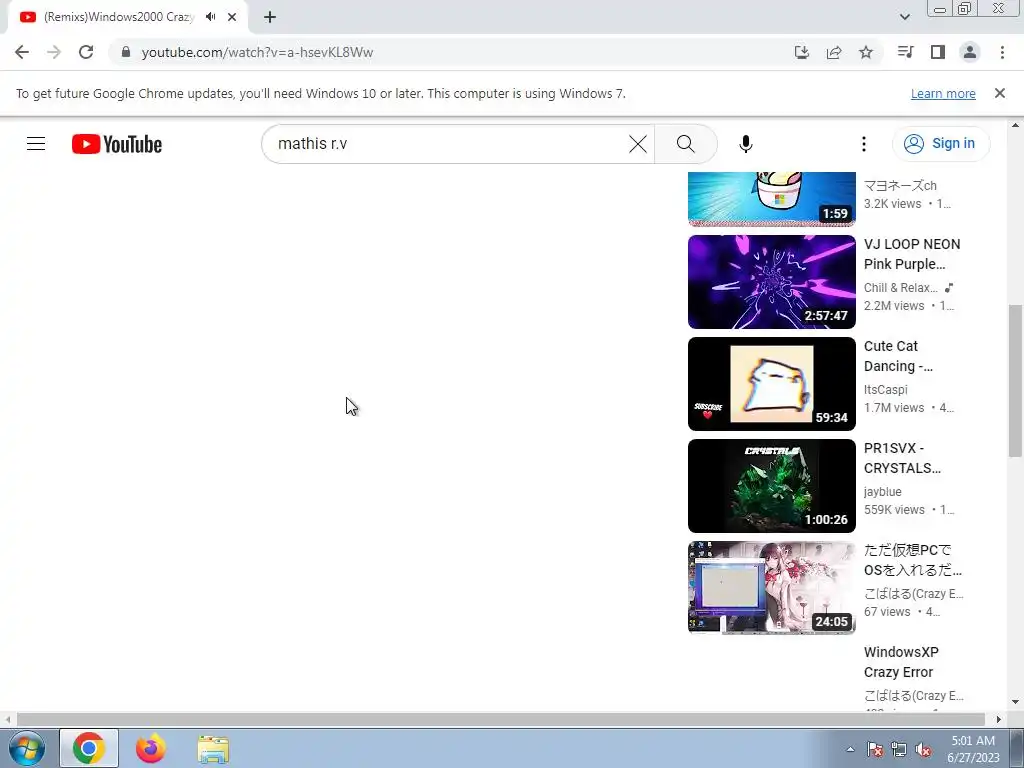Play the PR1SVX CRYSTALS thumbnail
Screen dimensions: 1024x768
coord(771,486)
